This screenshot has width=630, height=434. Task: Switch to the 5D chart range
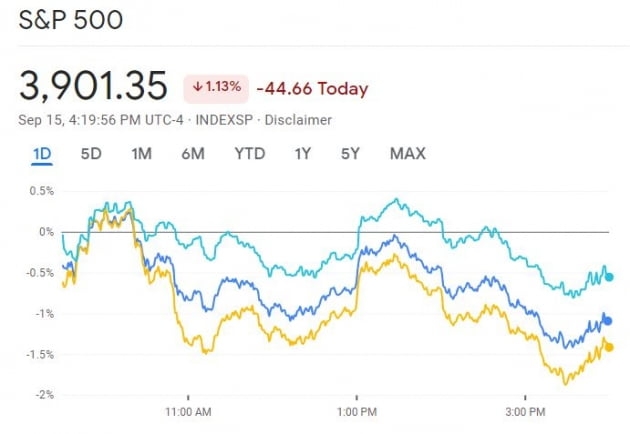(x=91, y=153)
